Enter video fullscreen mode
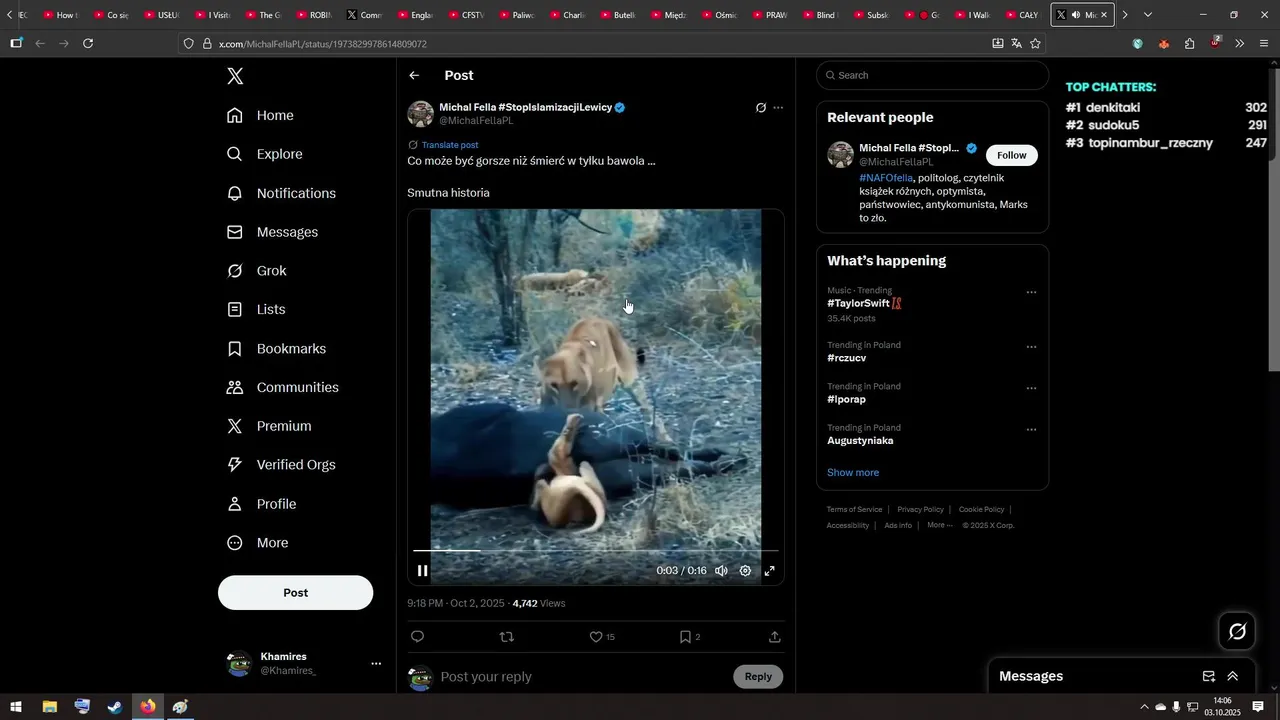Viewport: 1280px width, 720px height. coord(770,571)
